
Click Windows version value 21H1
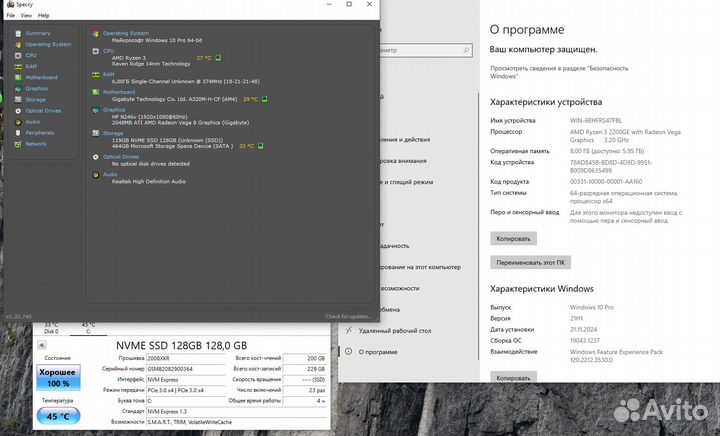click(576, 319)
